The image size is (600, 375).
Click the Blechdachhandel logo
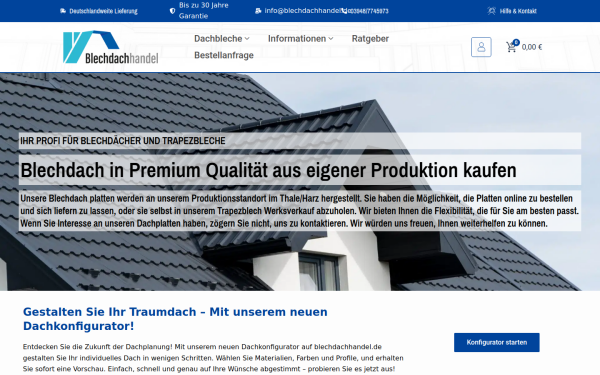(111, 47)
